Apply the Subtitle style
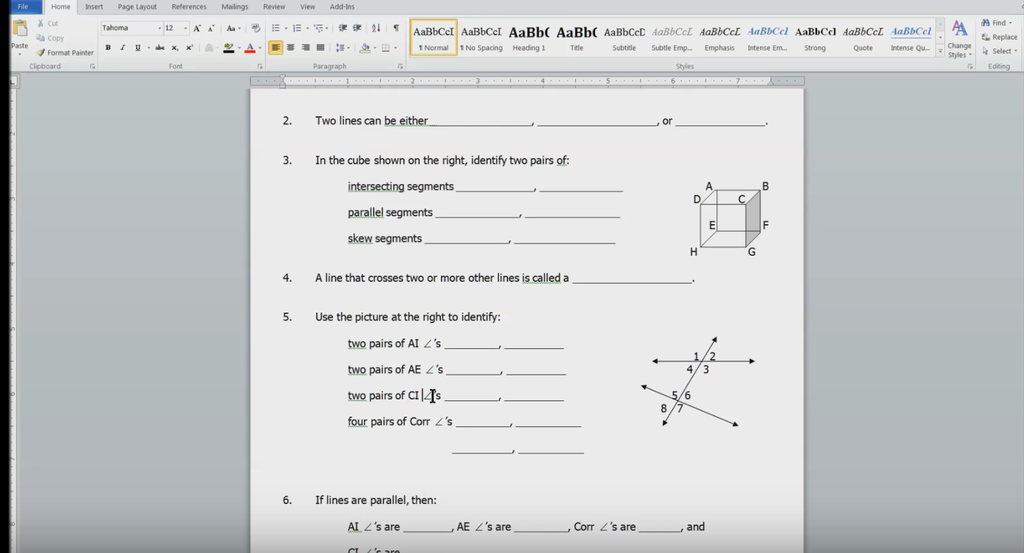This screenshot has height=553, width=1024. pyautogui.click(x=624, y=38)
